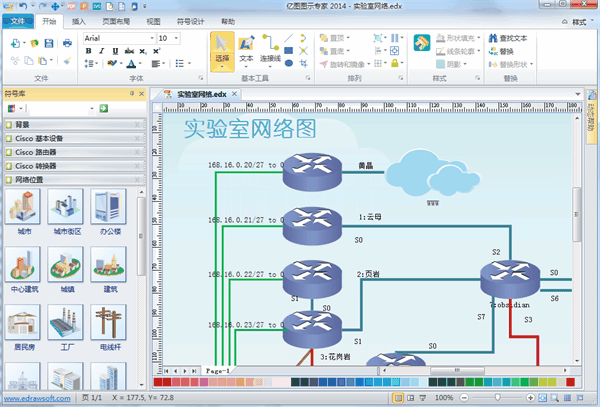The width and height of the screenshot is (600, 407).
Task: Pick the first red color swatch
Action: [x=158, y=382]
